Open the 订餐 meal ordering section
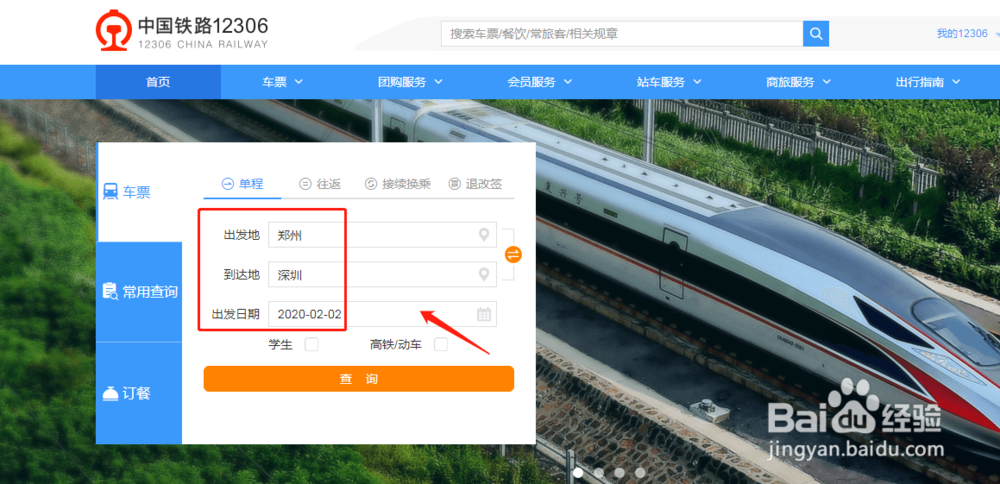The image size is (1000, 484). pyautogui.click(x=139, y=393)
